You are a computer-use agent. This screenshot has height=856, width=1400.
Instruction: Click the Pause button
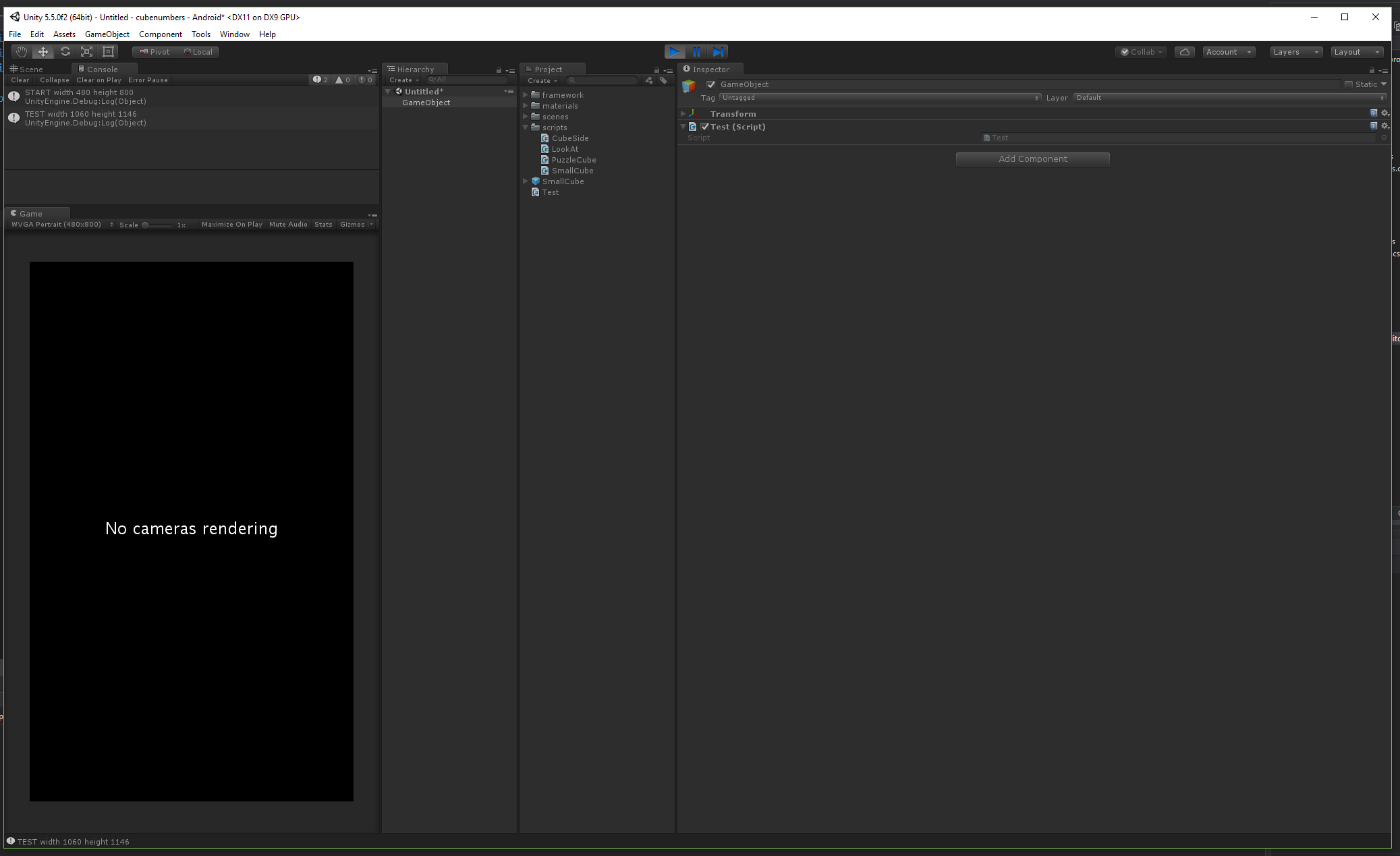[696, 51]
